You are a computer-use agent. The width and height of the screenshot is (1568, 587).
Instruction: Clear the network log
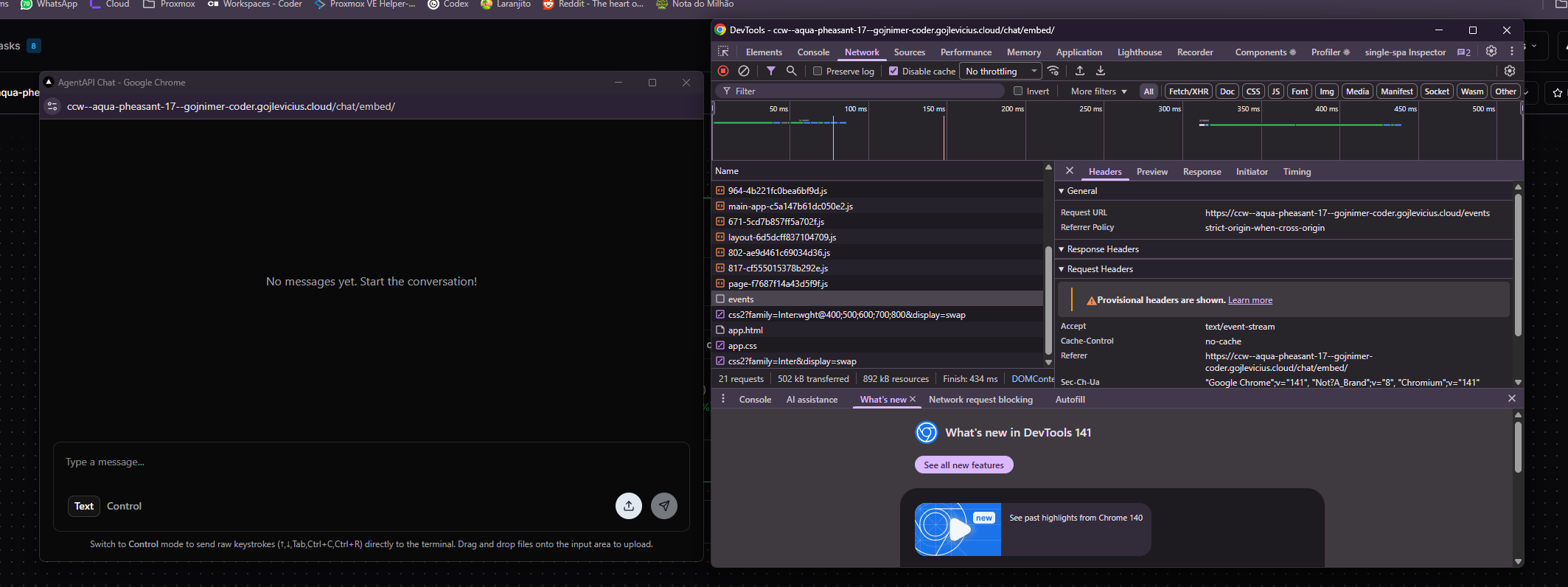coord(744,71)
